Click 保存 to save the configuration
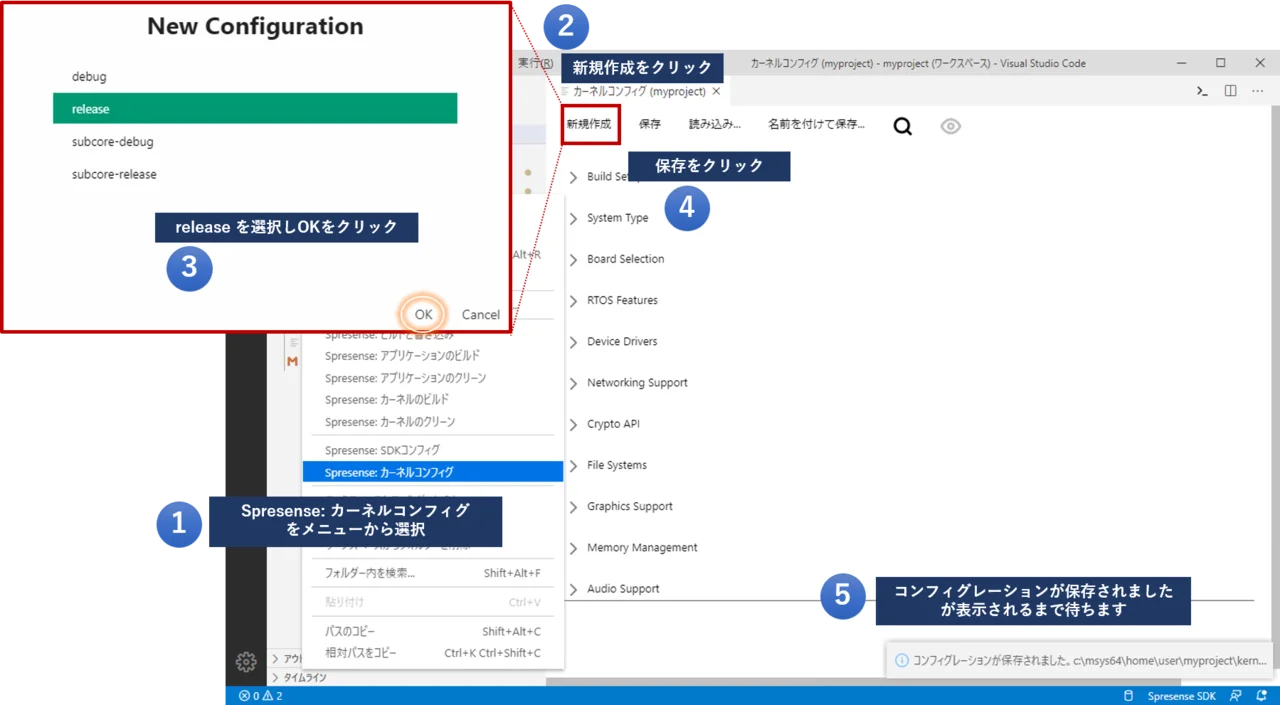Image resolution: width=1280 pixels, height=705 pixels. [x=650, y=125]
